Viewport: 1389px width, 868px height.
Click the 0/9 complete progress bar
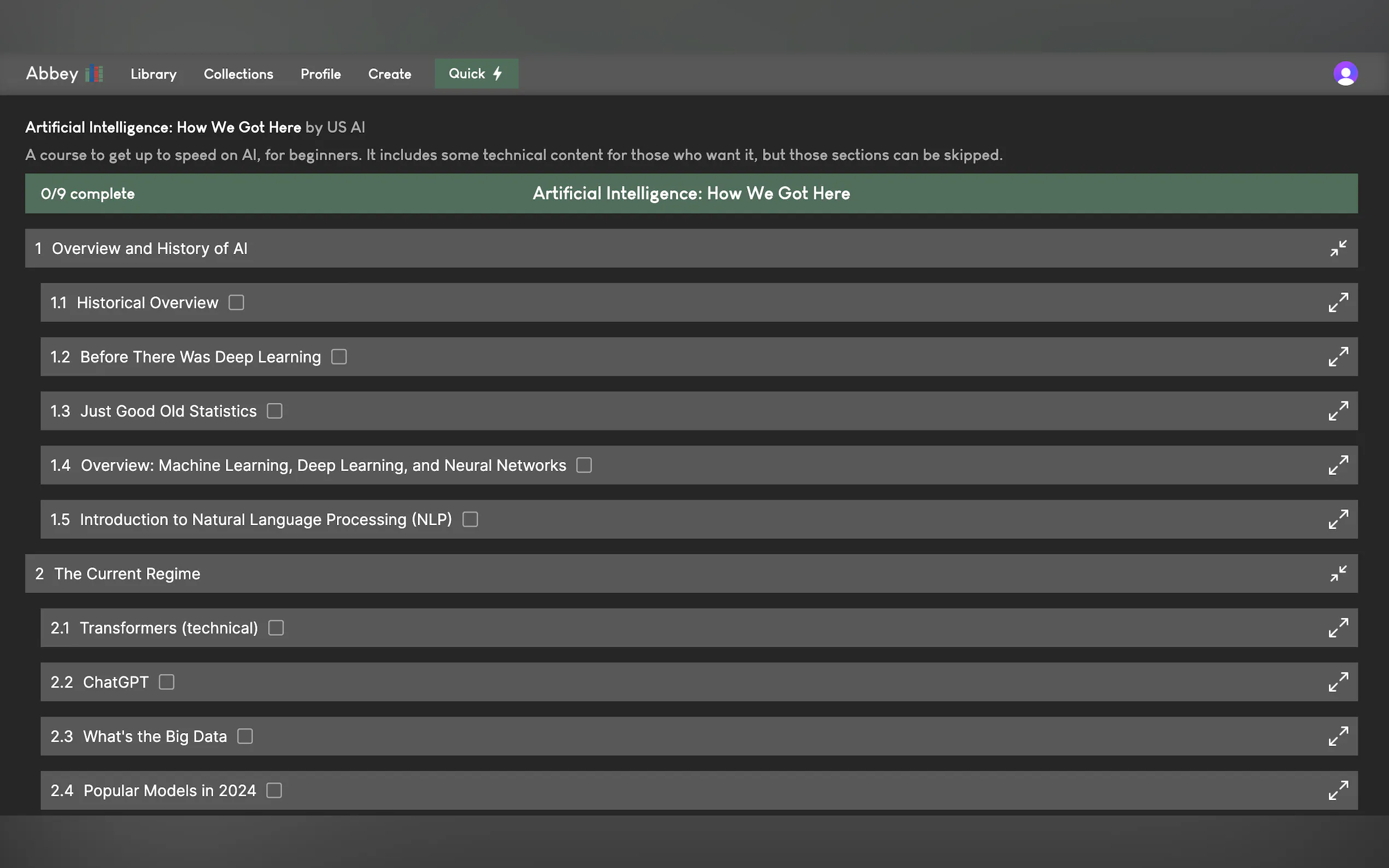click(87, 194)
